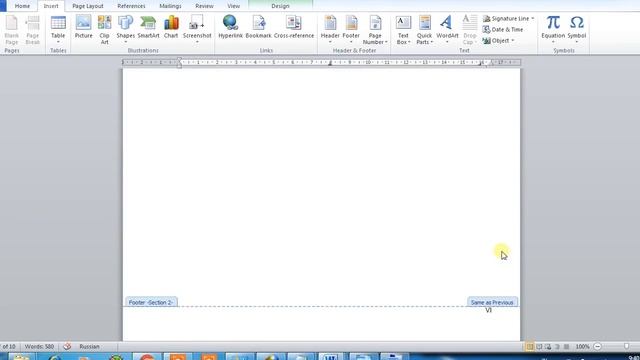Click the Same as Previous tag
The height and width of the screenshot is (360, 640).
[492, 302]
